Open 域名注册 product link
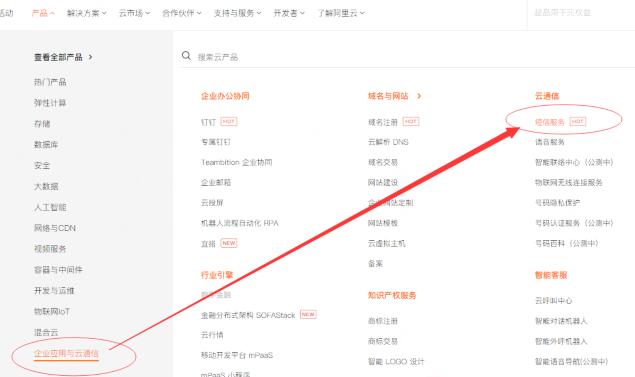635x377 pixels. [383, 122]
